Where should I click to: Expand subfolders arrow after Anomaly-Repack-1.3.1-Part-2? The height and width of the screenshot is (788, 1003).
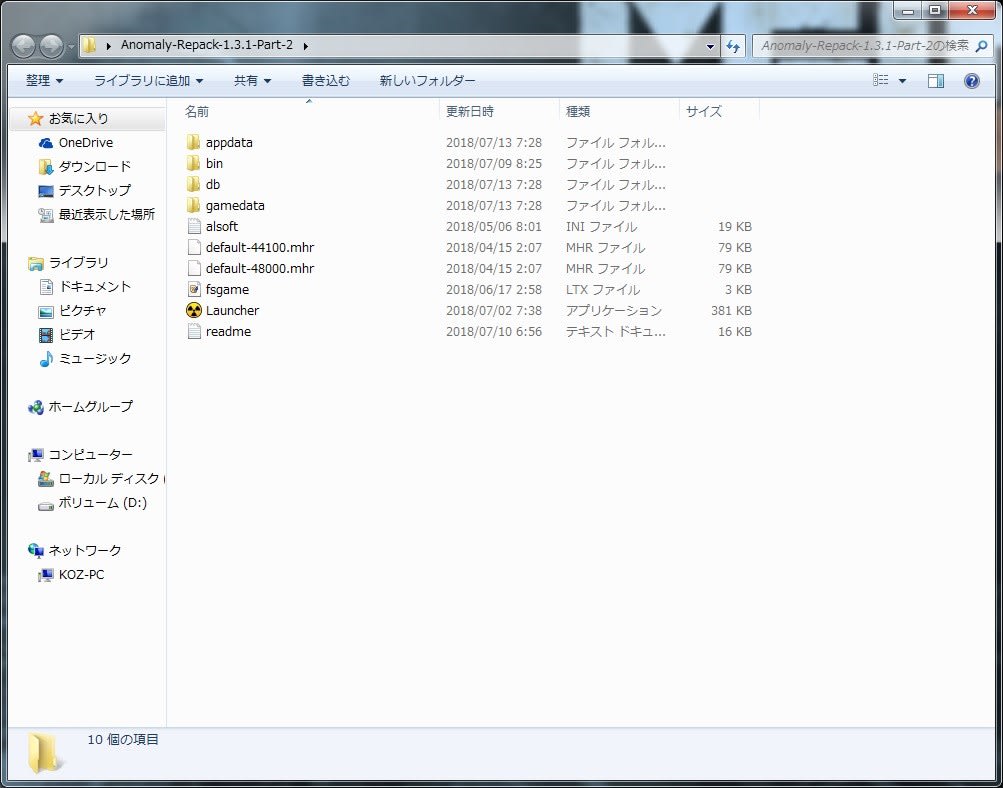pyautogui.click(x=306, y=45)
